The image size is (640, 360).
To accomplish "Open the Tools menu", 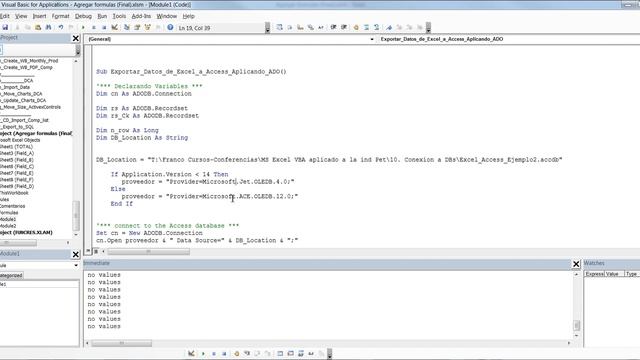I will pyautogui.click(x=119, y=16).
